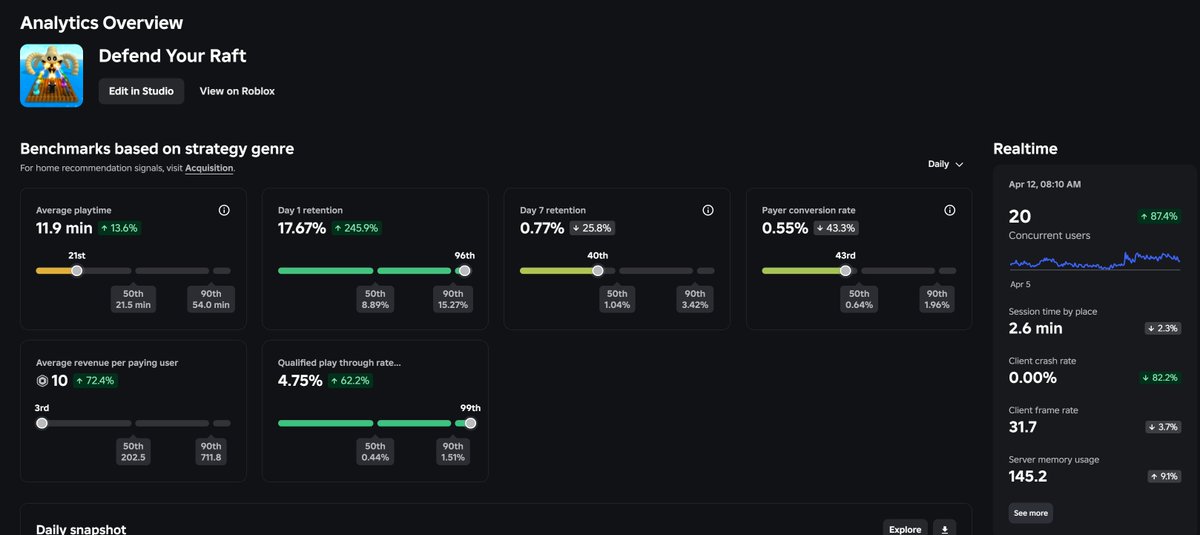Click the 245.9% change badge on Day 1 retention
Screen dimensions: 1200x535
point(357,228)
